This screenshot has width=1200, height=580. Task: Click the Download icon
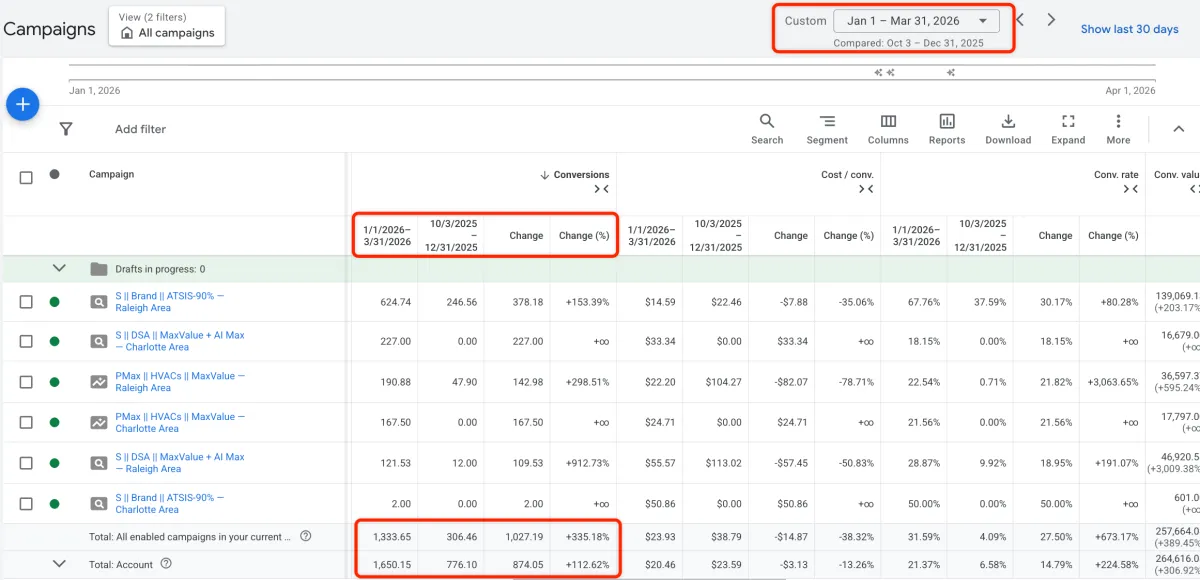pos(1008,129)
